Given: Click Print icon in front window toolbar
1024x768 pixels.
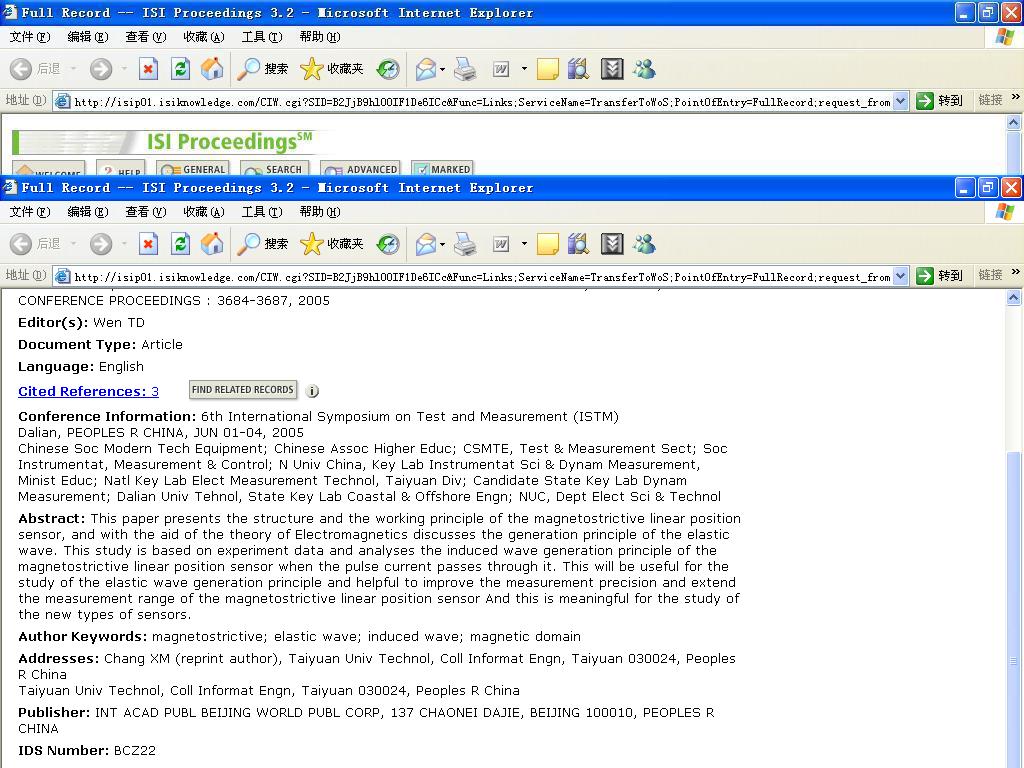Looking at the screenshot, I should coord(465,244).
